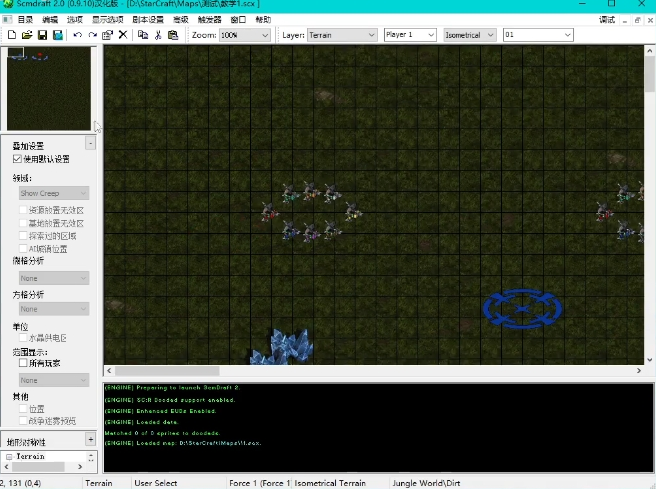Click the Copy icon in toolbar
656x489 pixels.
coord(143,35)
